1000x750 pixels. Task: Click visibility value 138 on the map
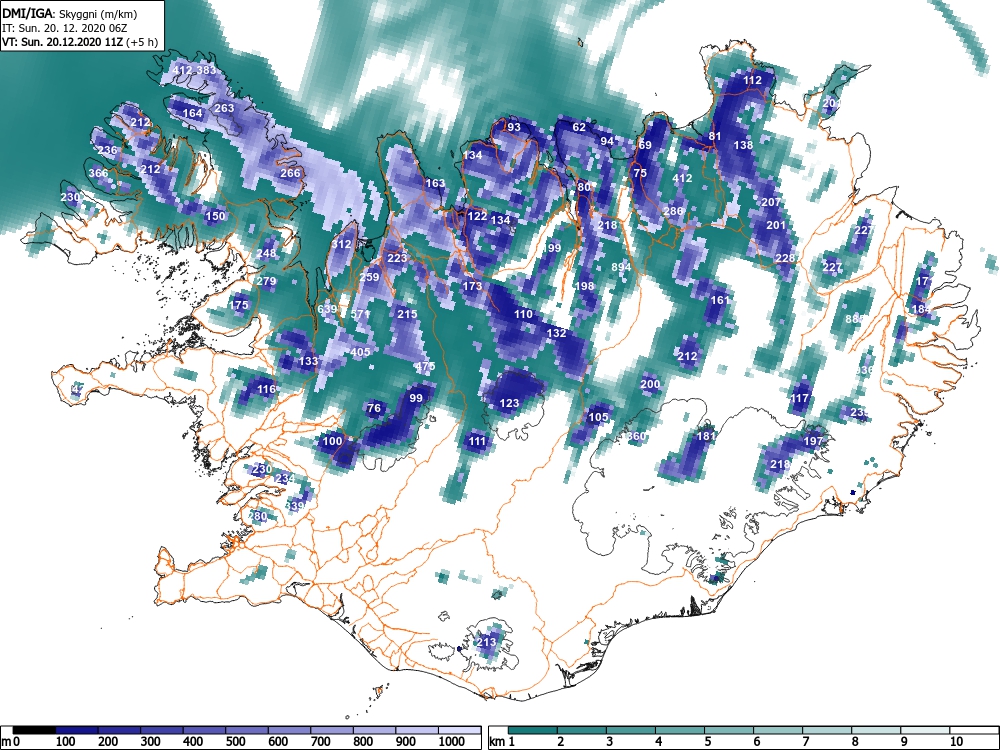click(x=743, y=145)
